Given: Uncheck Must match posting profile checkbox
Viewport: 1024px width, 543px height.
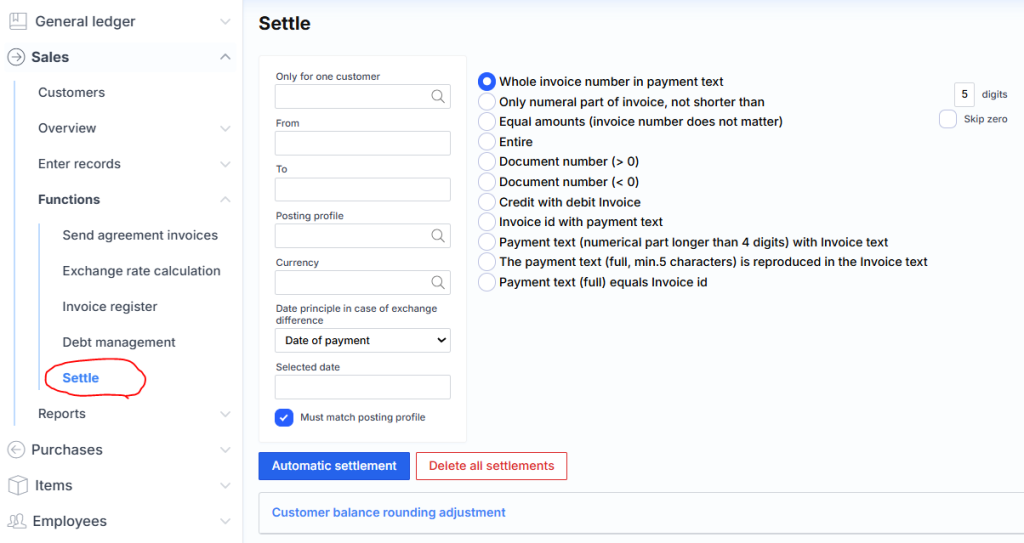Looking at the screenshot, I should click(x=284, y=417).
